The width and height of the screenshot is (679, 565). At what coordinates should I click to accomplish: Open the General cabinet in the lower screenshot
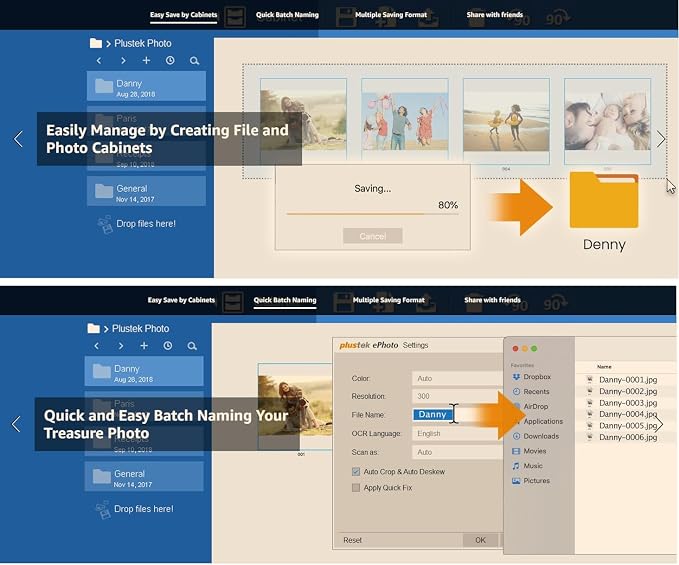(x=144, y=476)
